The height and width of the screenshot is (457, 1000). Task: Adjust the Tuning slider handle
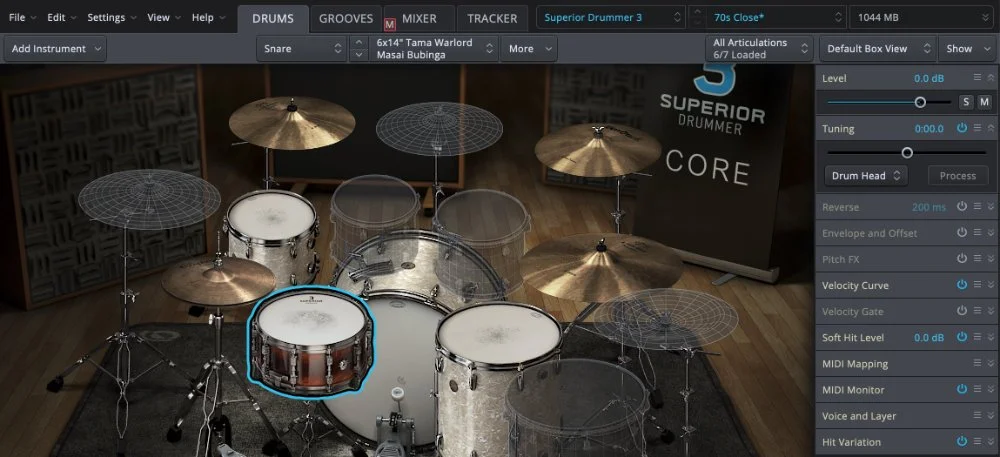point(907,152)
